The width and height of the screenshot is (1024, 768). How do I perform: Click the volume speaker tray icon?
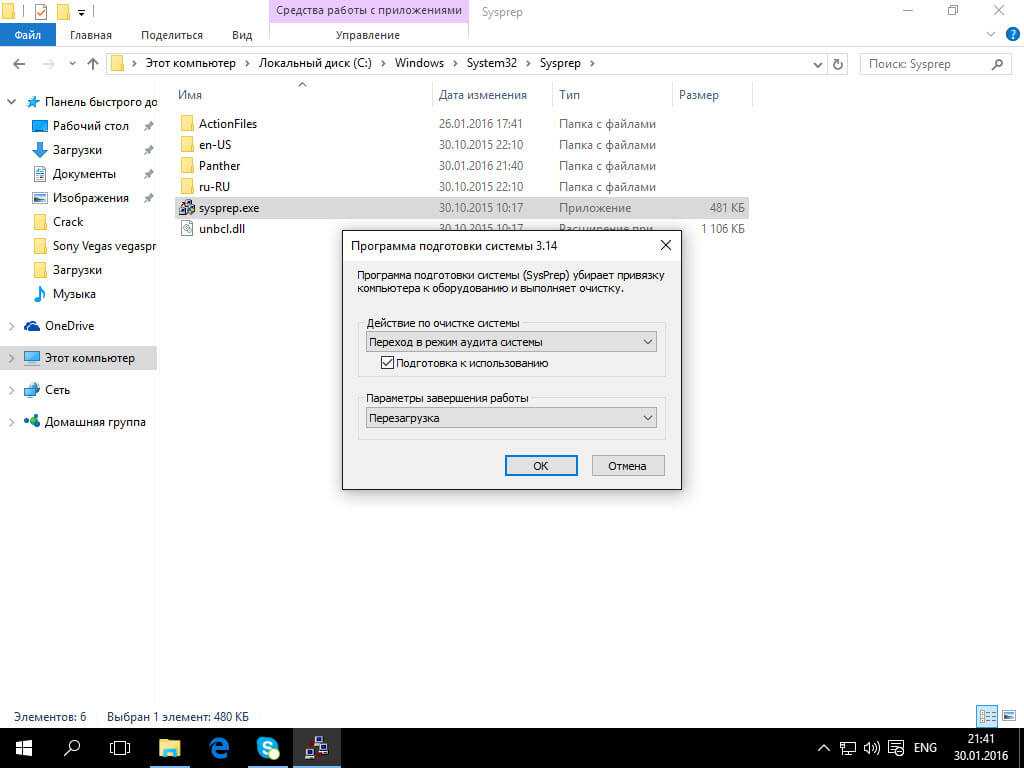(x=871, y=747)
